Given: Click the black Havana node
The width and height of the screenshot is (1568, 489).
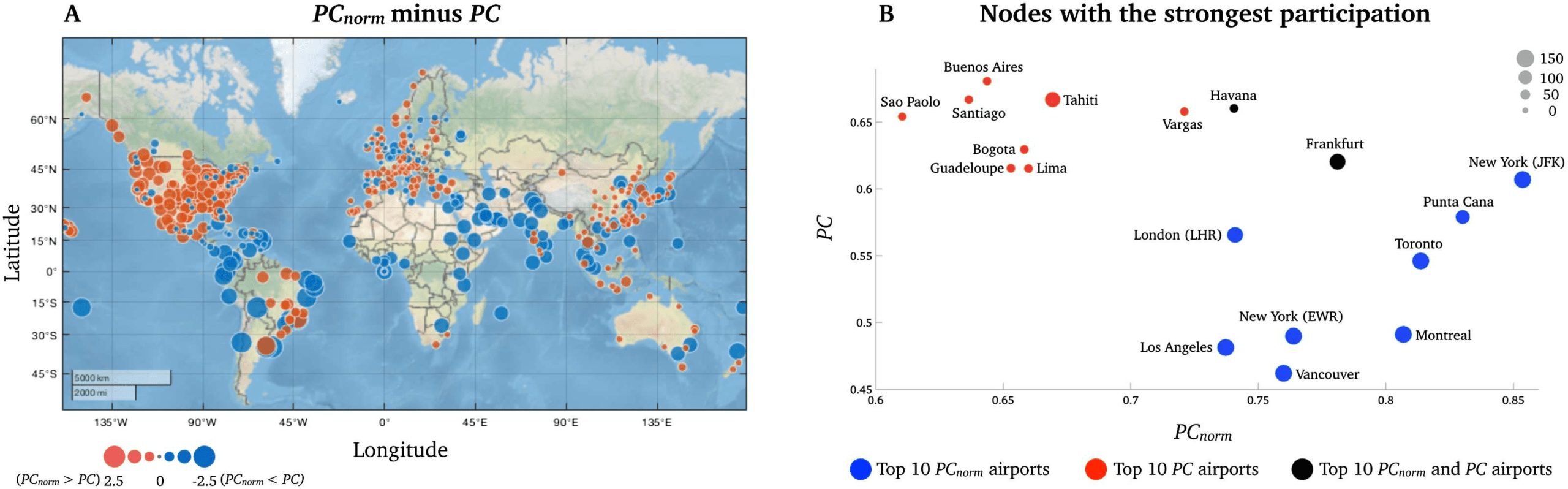Looking at the screenshot, I should point(1233,108).
